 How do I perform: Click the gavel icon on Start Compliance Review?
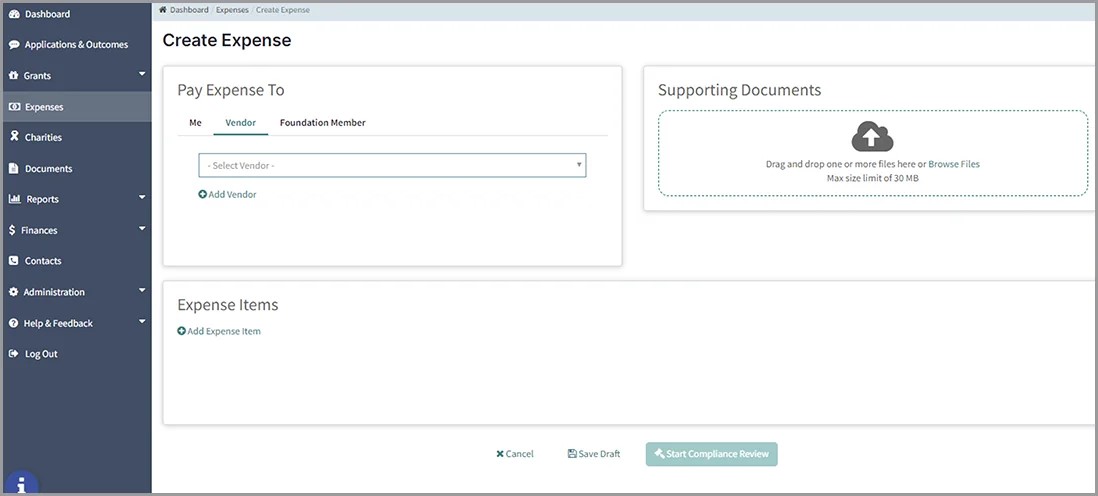(659, 454)
